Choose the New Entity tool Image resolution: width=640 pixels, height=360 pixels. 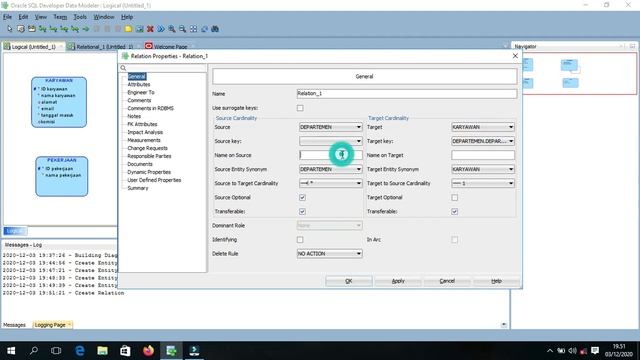point(21,29)
